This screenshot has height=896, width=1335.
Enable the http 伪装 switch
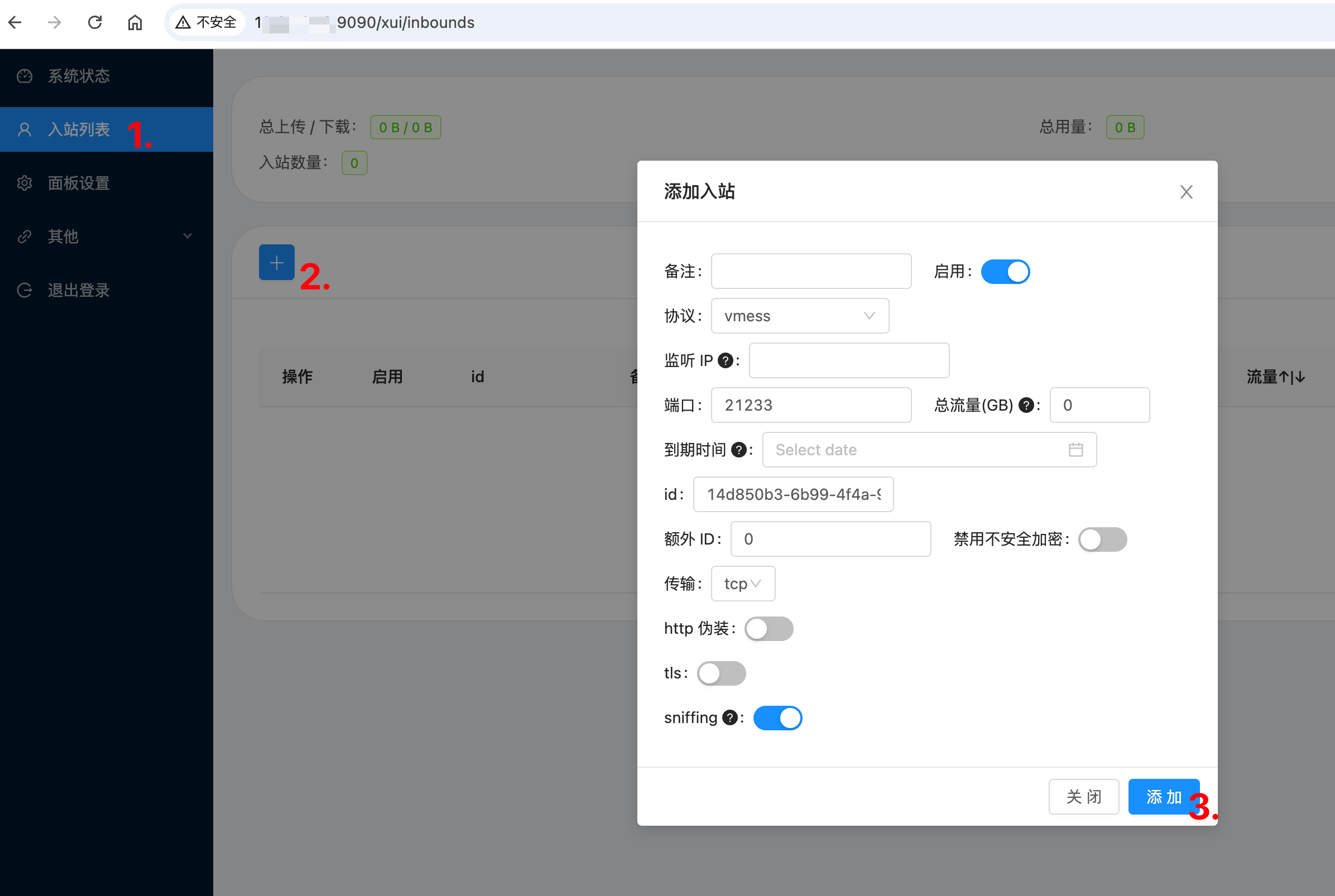tap(769, 629)
